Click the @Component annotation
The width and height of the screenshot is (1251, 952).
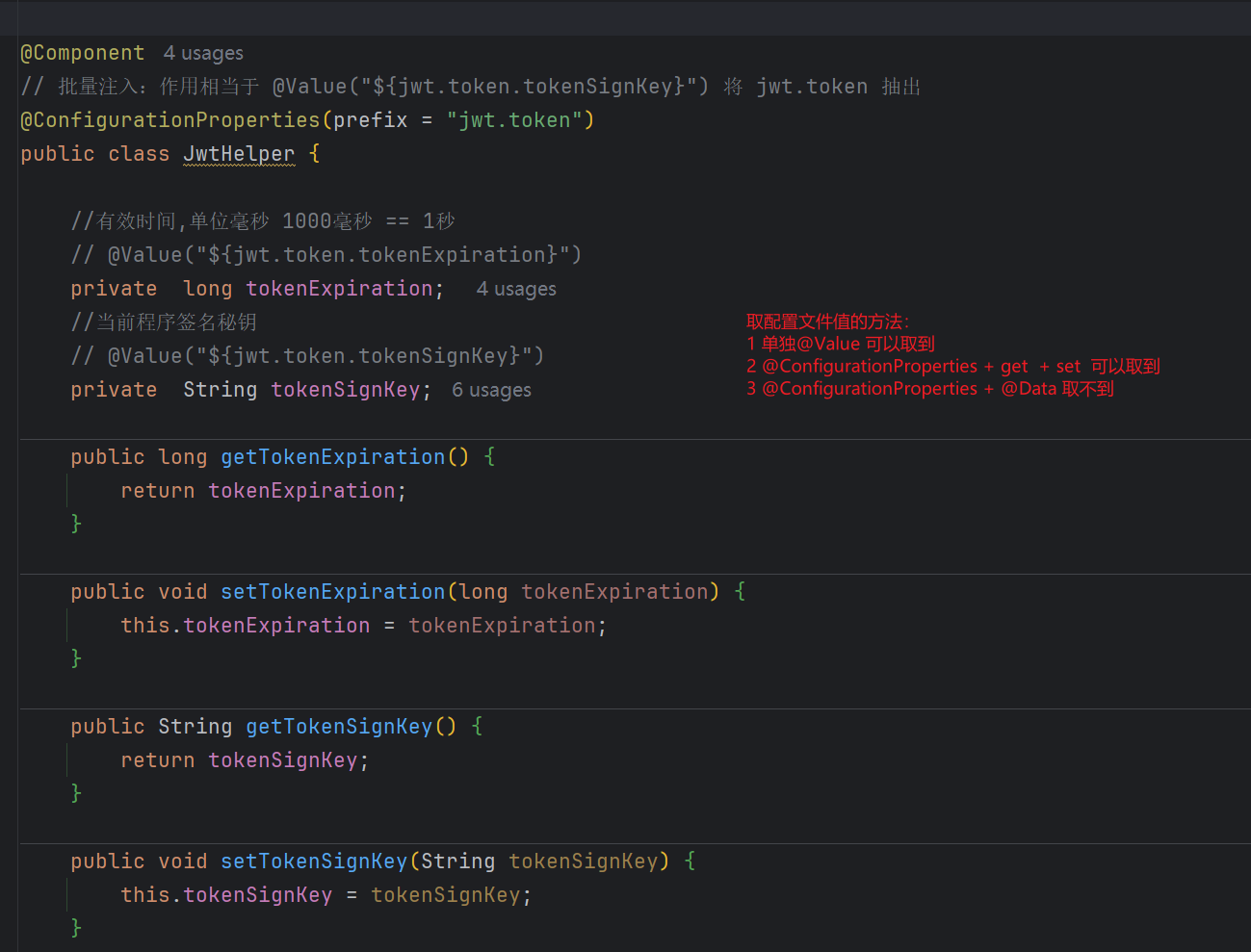[x=83, y=53]
